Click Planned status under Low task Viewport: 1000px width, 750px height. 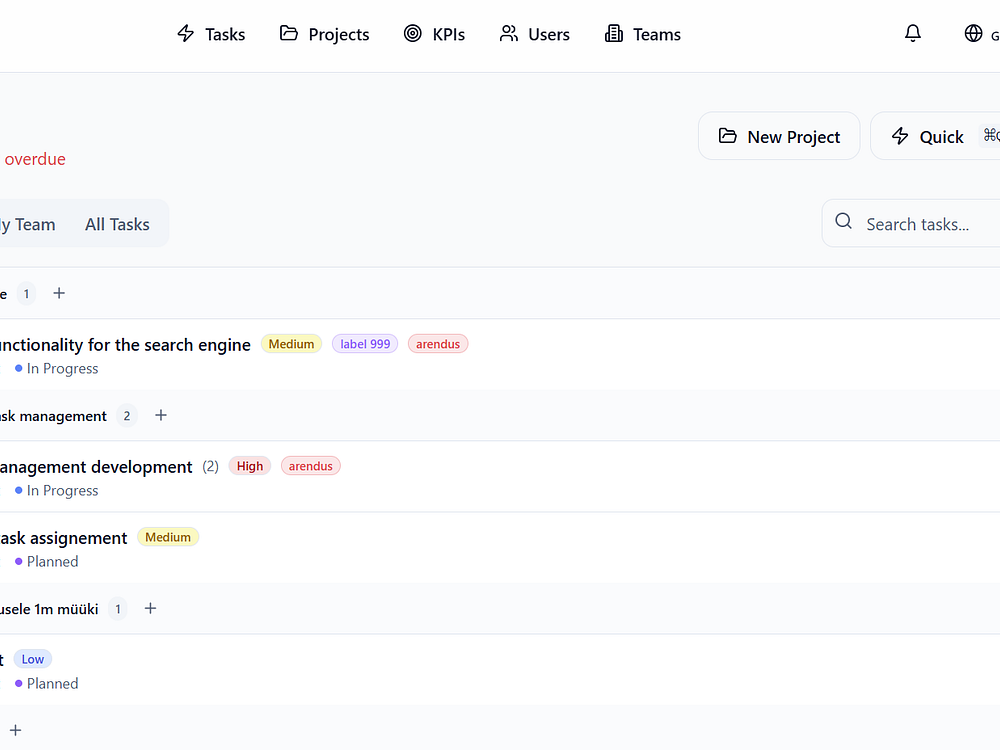tap(47, 684)
